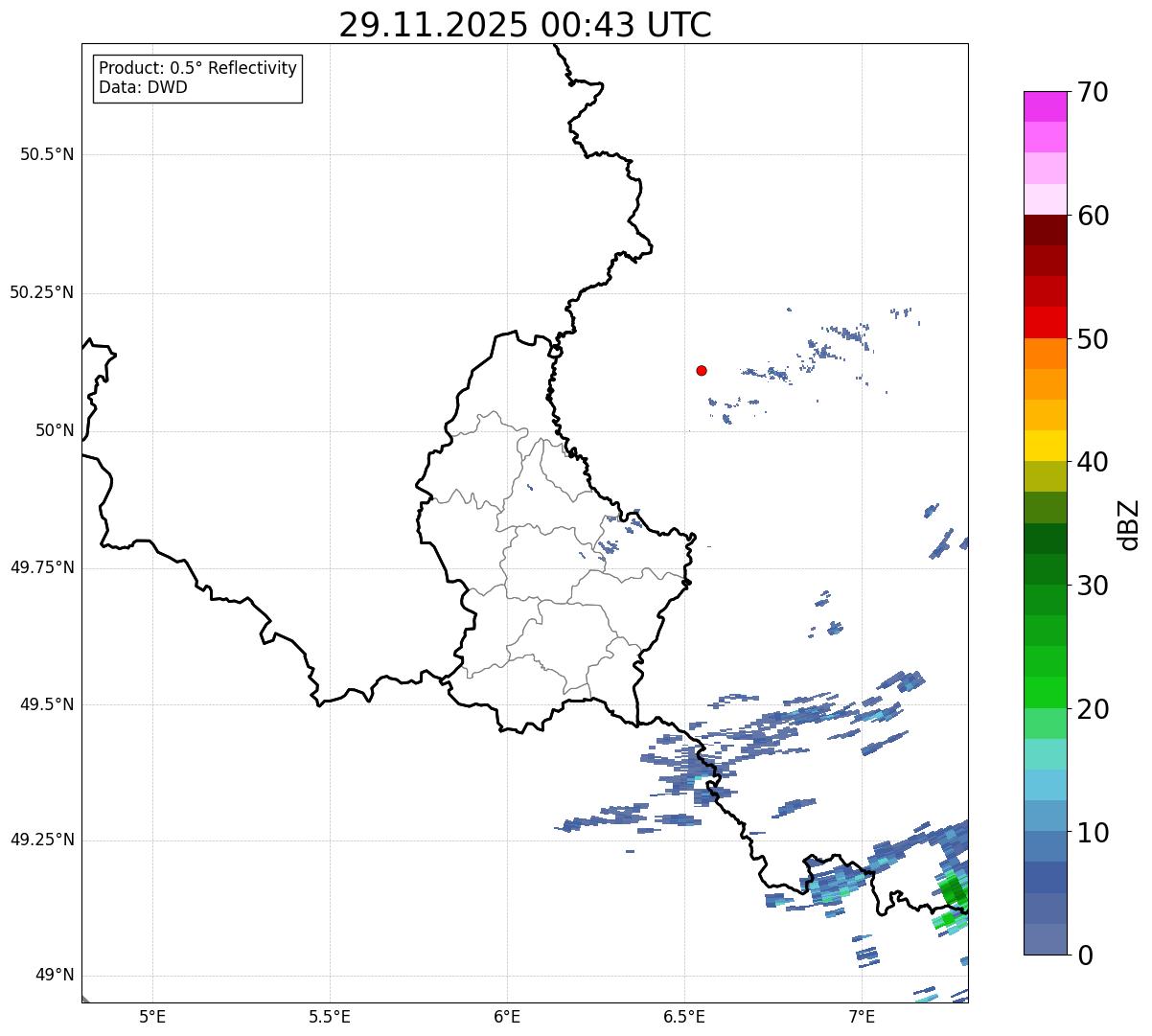Click the longitude label 6°E
1152x1036 pixels.
pyautogui.click(x=507, y=1016)
